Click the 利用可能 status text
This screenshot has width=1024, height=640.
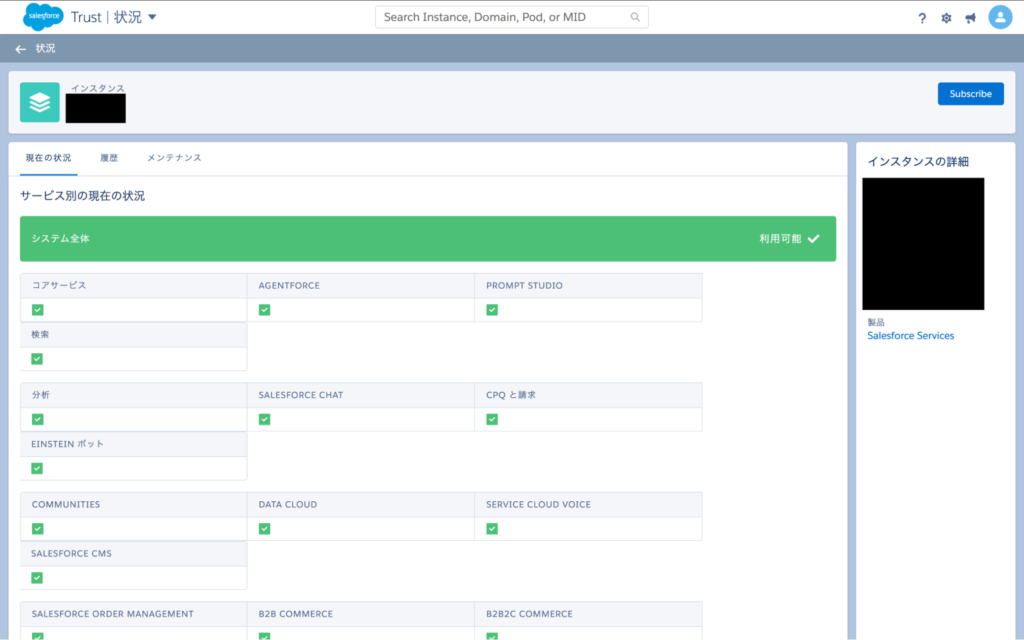click(780, 239)
